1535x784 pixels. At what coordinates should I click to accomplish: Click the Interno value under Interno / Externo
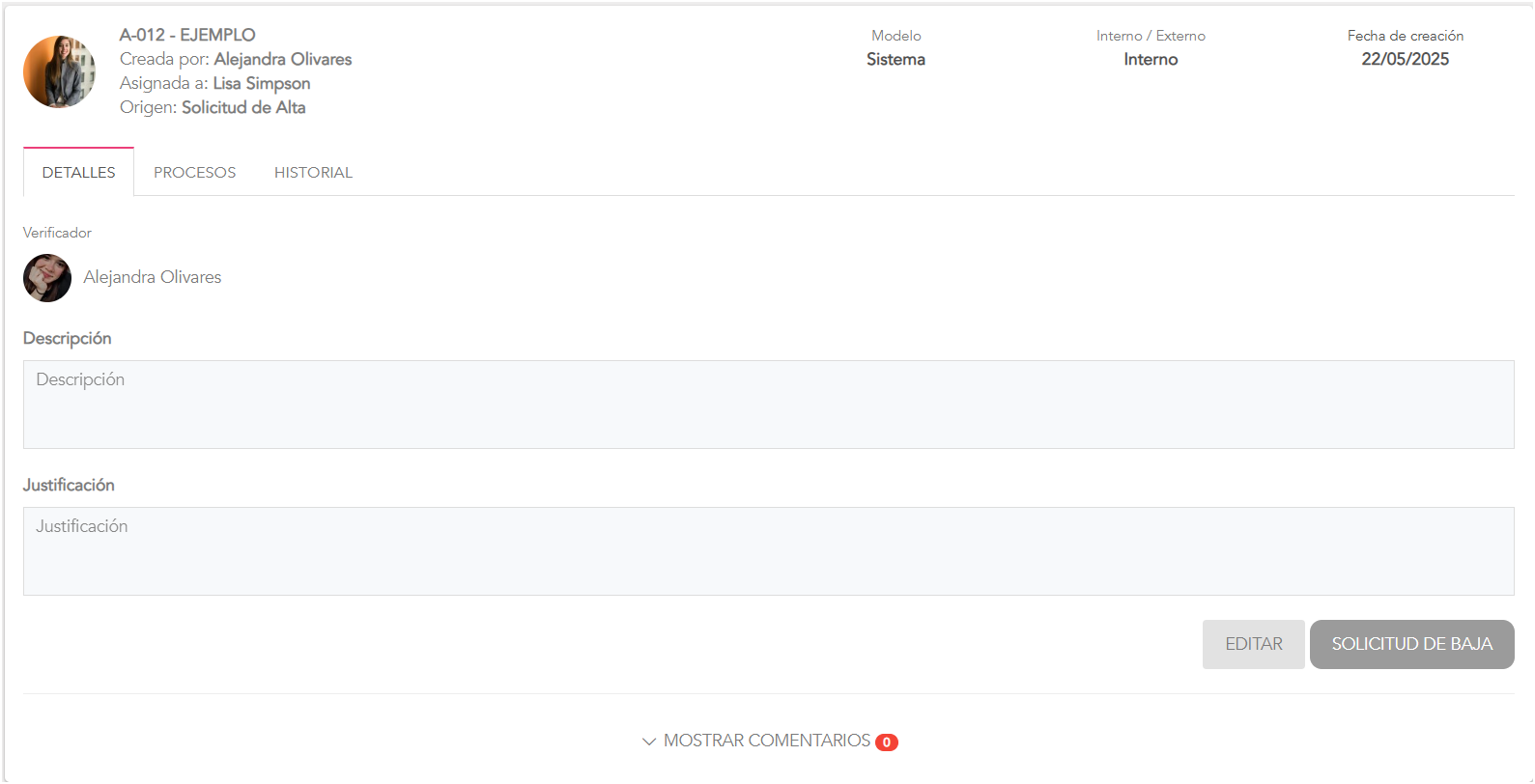pos(1151,60)
